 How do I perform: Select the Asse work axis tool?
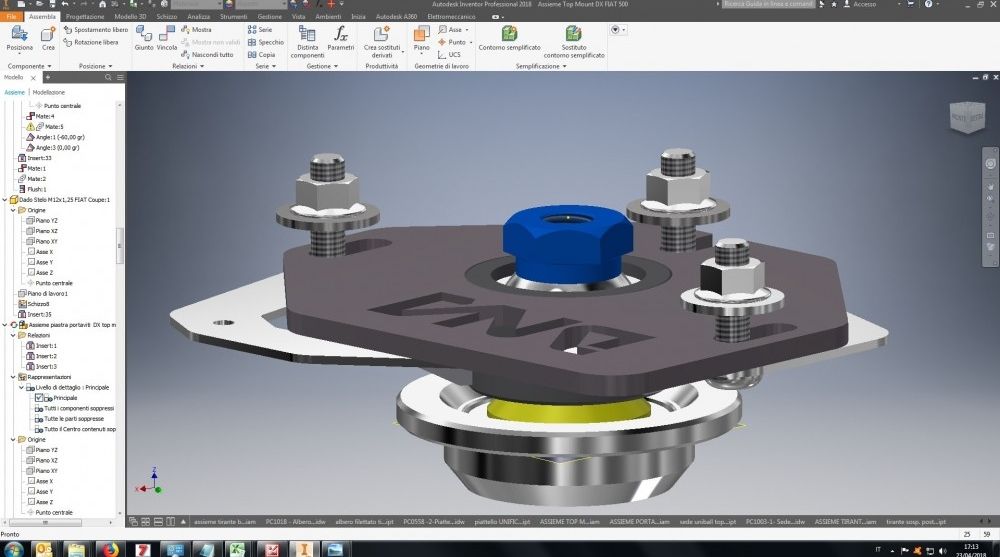pos(453,29)
